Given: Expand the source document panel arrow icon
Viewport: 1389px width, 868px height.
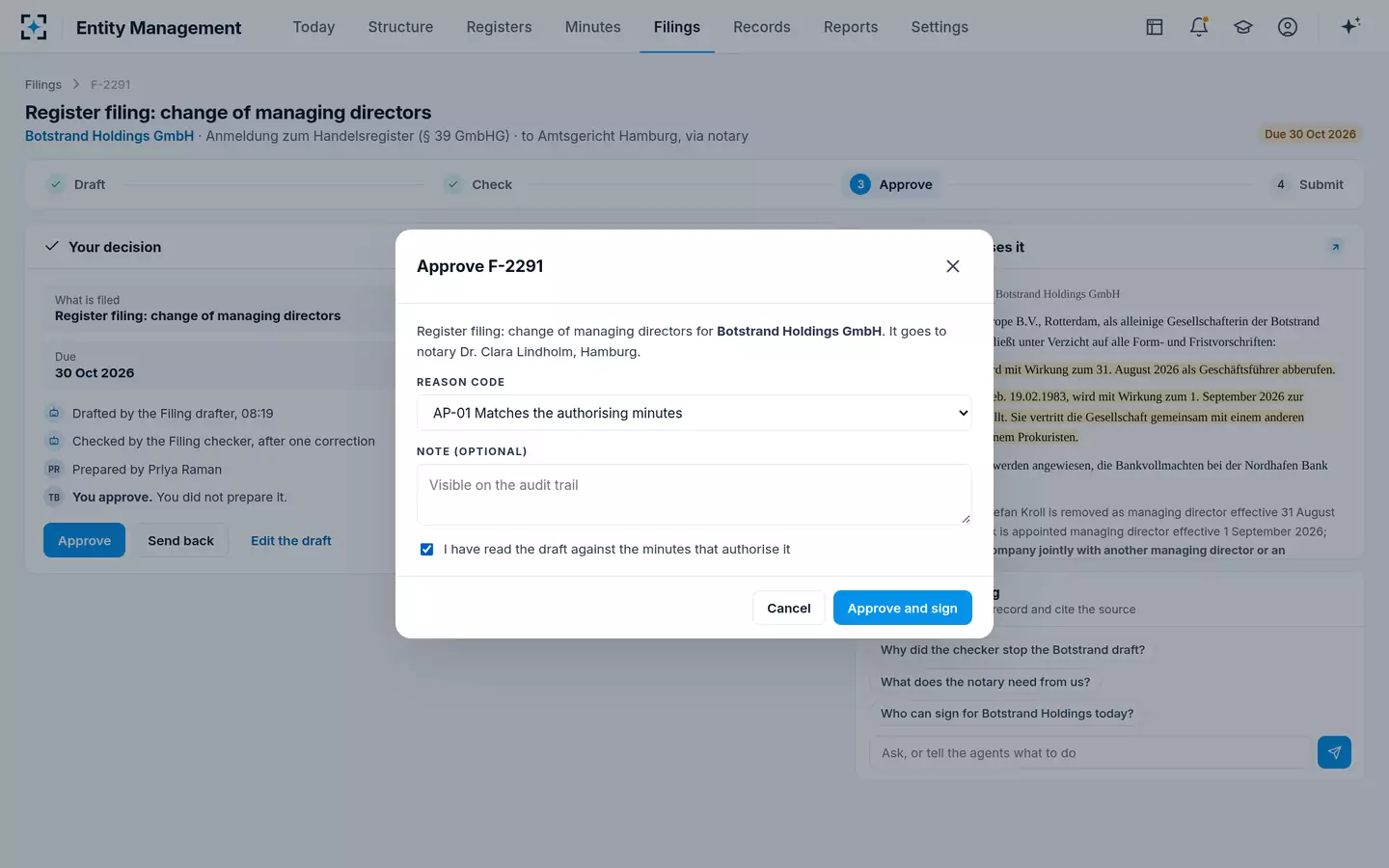Looking at the screenshot, I should pyautogui.click(x=1335, y=247).
